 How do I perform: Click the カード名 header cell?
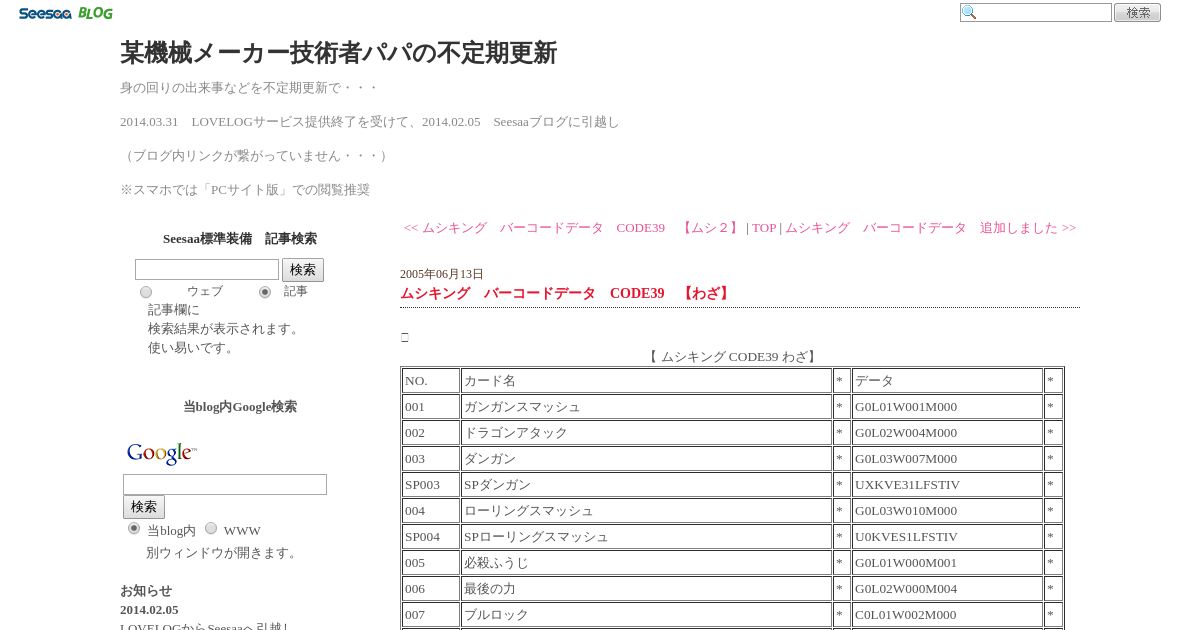[646, 381]
